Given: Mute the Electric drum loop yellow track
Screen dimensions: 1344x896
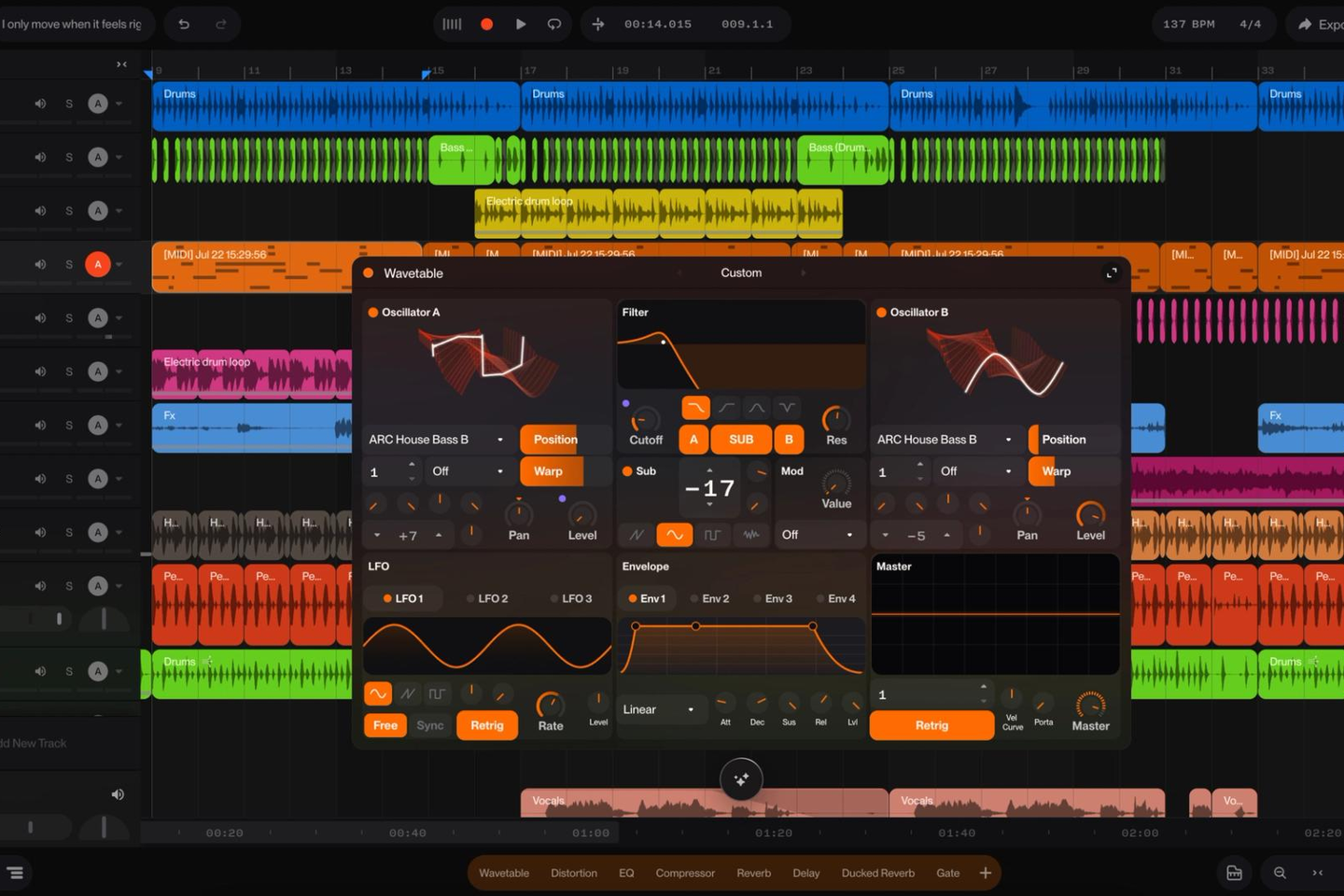Looking at the screenshot, I should [x=40, y=211].
